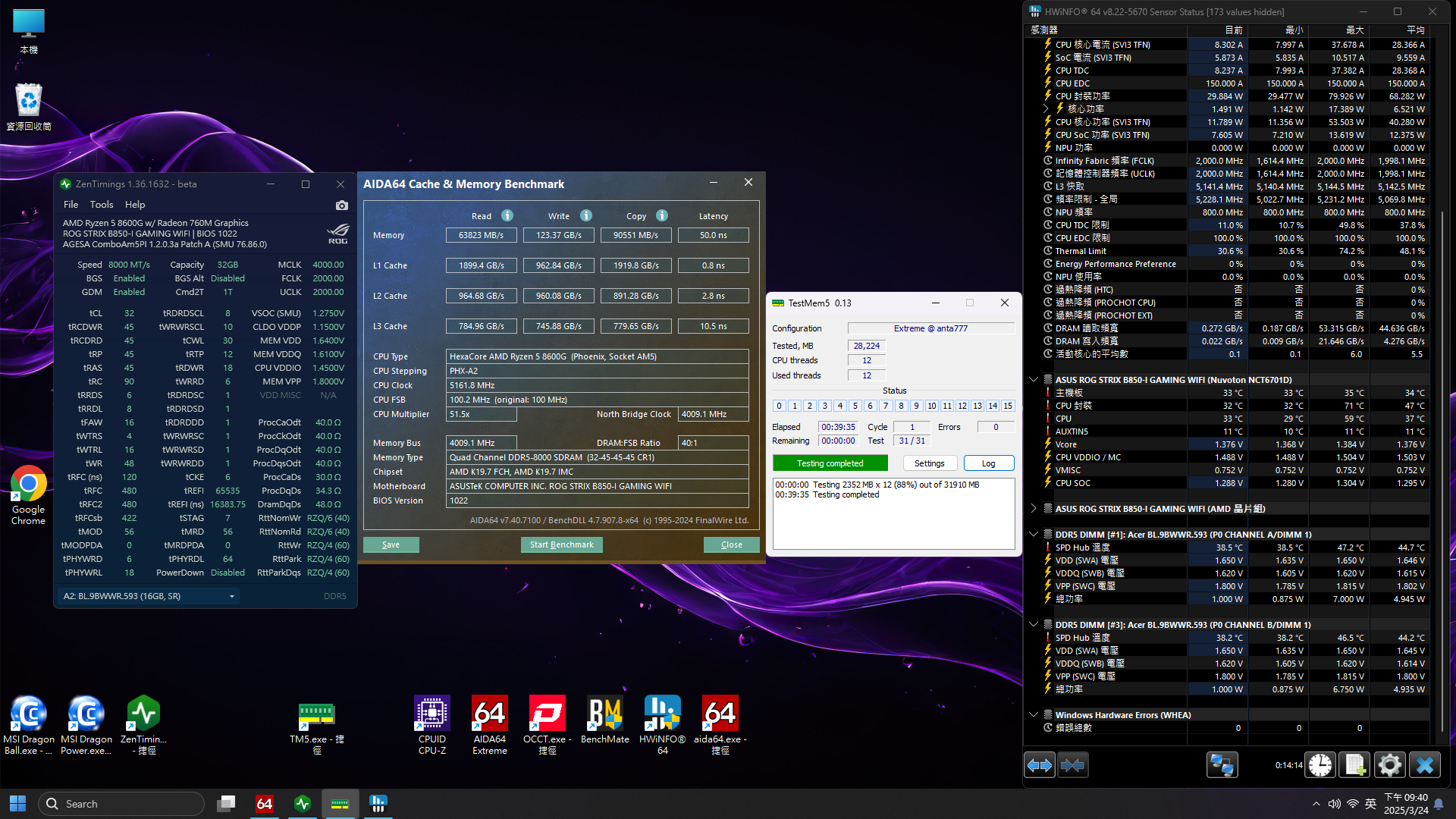Open HWiNFO 64 desktop shortcut
This screenshot has width=1456, height=819.
click(x=663, y=726)
